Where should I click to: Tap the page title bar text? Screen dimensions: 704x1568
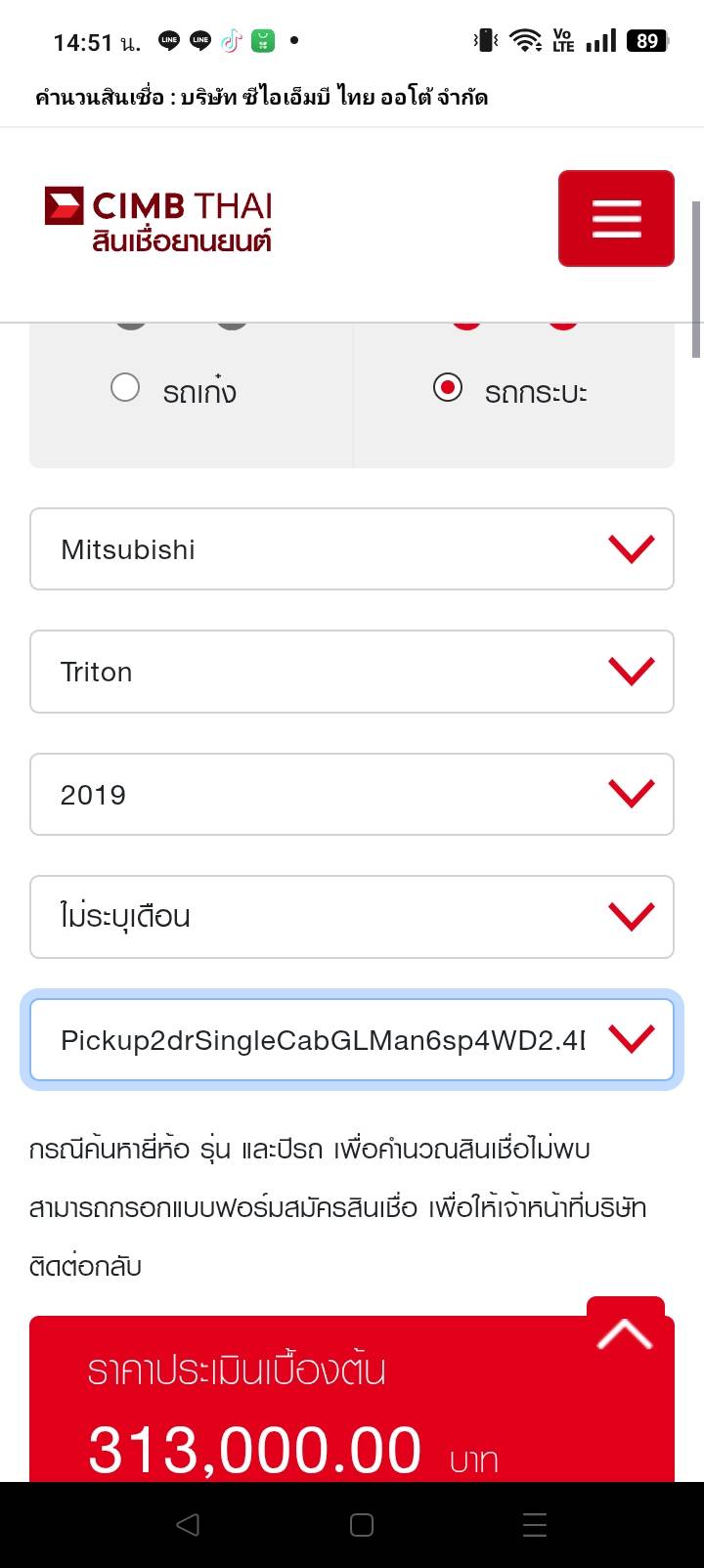click(261, 98)
